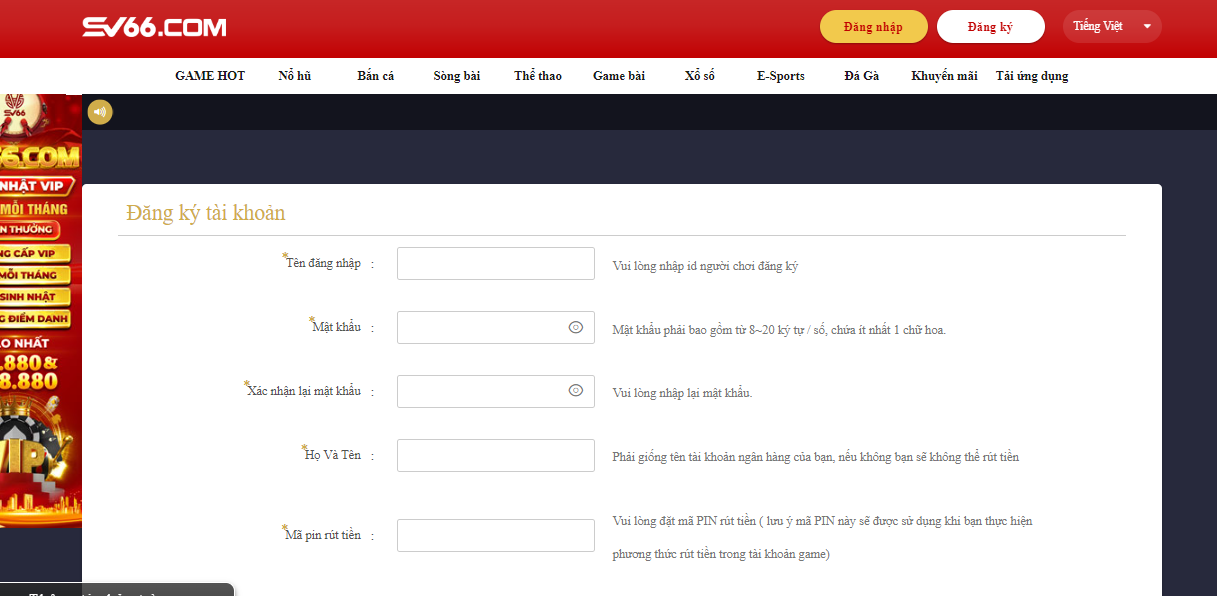Image resolution: width=1217 pixels, height=596 pixels.
Task: Open Game bài from navigation
Action: tap(618, 76)
